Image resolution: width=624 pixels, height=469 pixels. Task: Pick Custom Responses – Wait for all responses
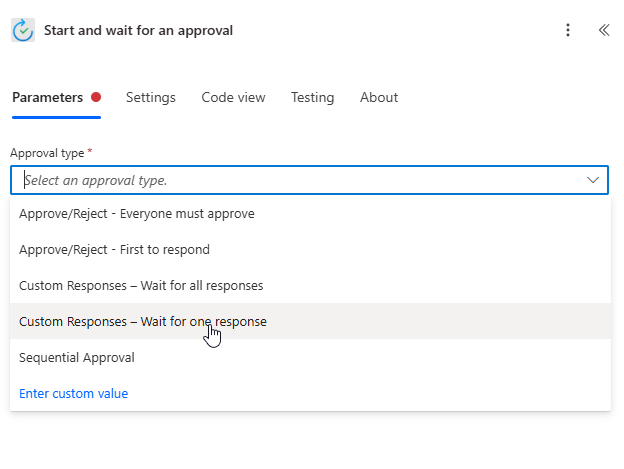coord(310,285)
